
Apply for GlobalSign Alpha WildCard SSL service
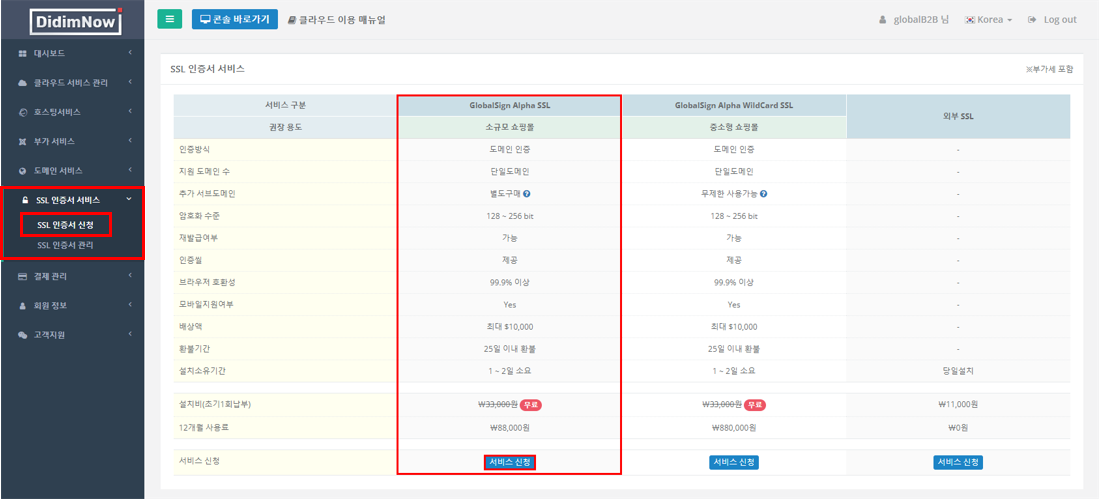coord(734,462)
